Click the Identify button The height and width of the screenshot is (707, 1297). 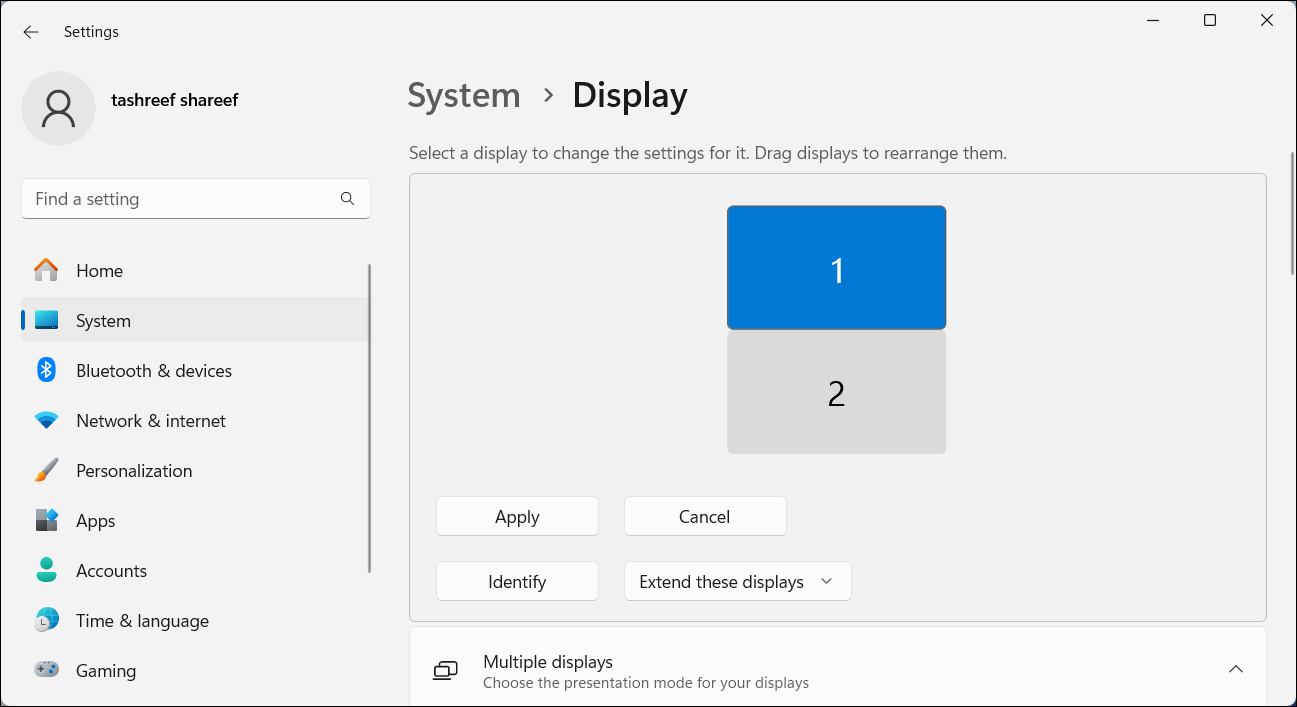(517, 581)
